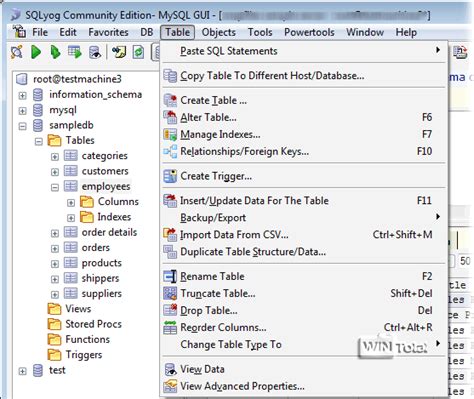Viewport: 474px width, 399px height.
Task: Collapse the employees table node
Action: (55, 187)
